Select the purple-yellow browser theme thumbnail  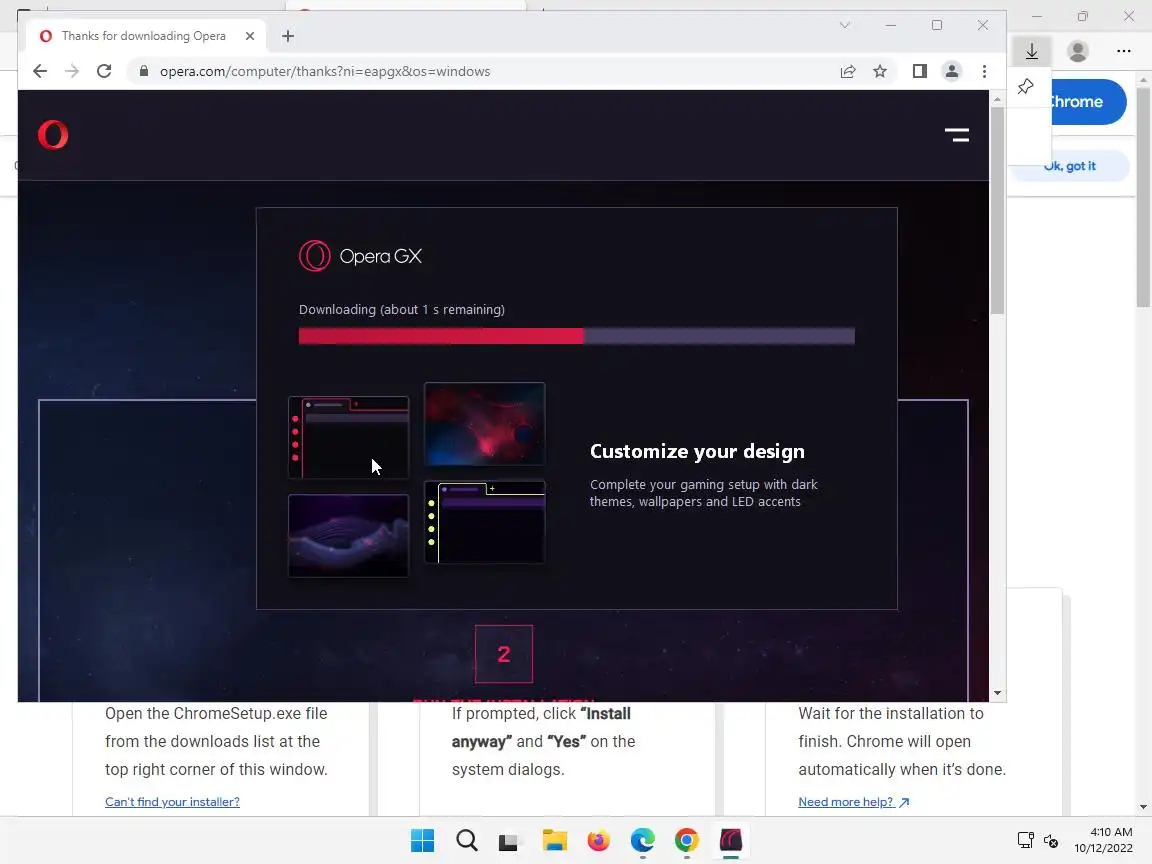pyautogui.click(x=485, y=522)
